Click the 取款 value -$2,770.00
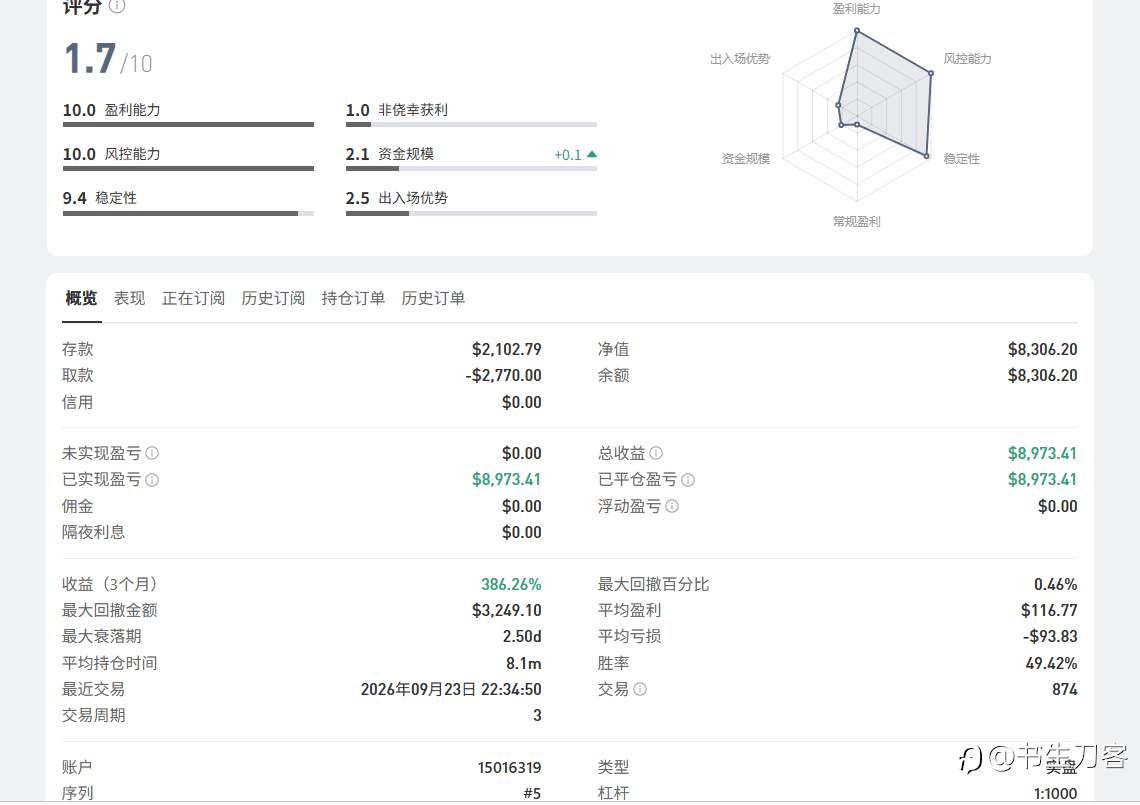The image size is (1140, 805). coord(503,375)
